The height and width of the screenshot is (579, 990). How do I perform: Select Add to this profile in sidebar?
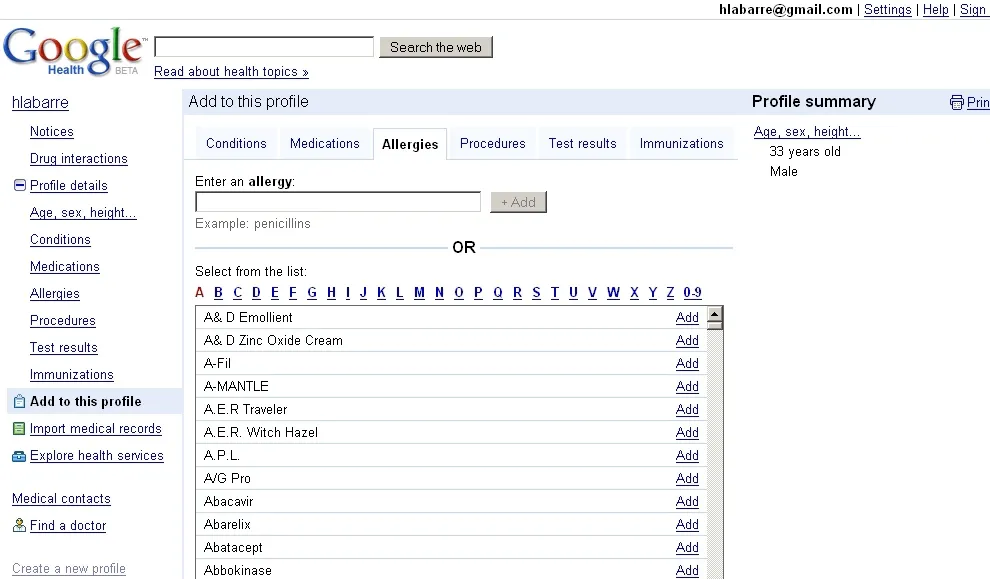86,402
